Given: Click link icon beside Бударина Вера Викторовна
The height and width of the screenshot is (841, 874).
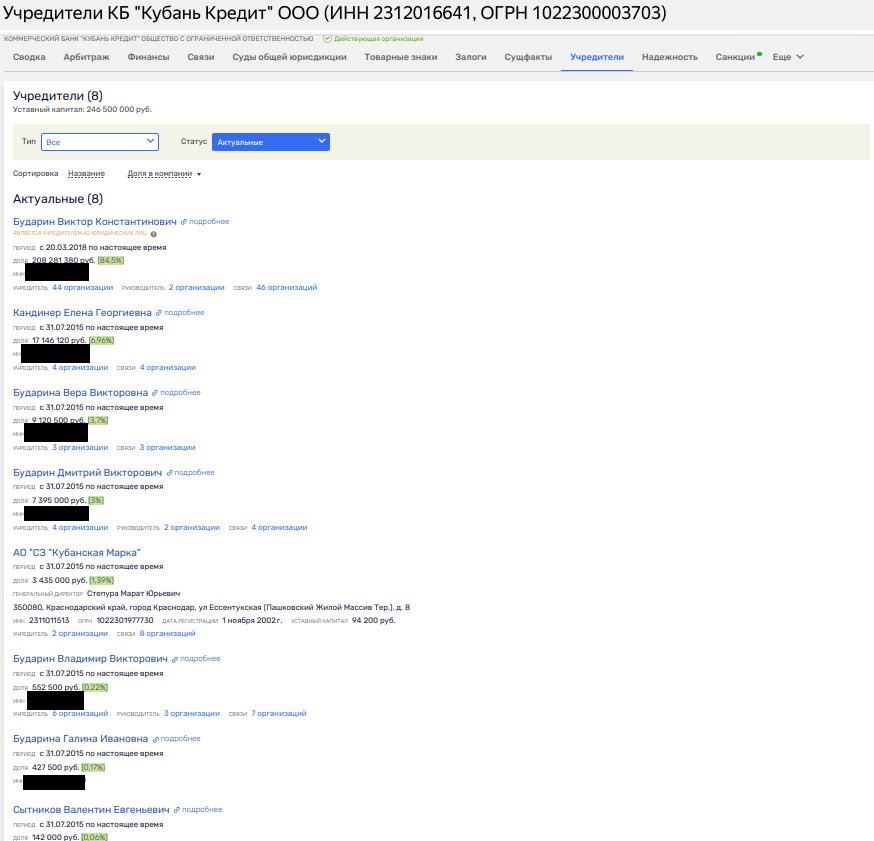Looking at the screenshot, I should (155, 393).
